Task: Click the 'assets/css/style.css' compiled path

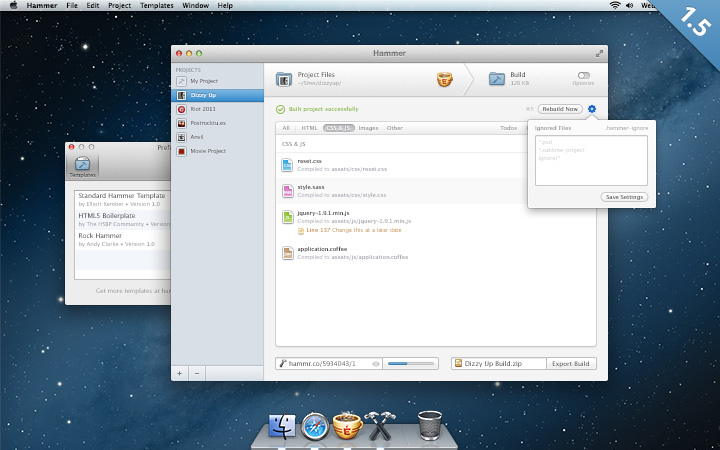Action: 359,195
